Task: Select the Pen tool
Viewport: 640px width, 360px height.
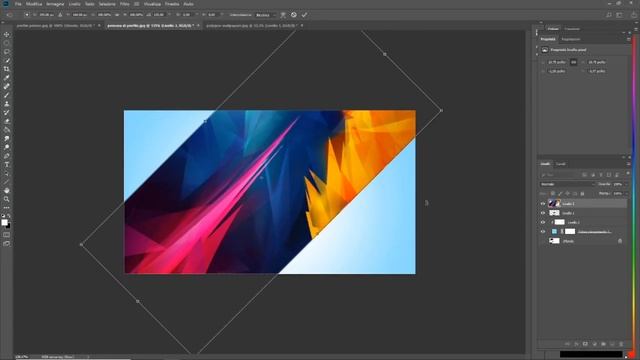Action: 7,156
